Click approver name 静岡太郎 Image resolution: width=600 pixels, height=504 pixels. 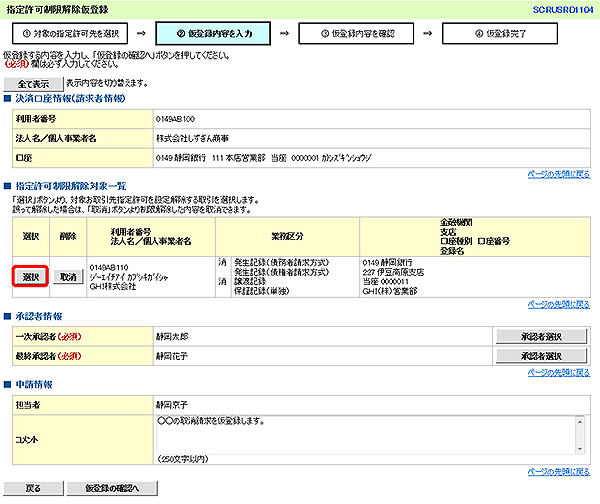(172, 337)
